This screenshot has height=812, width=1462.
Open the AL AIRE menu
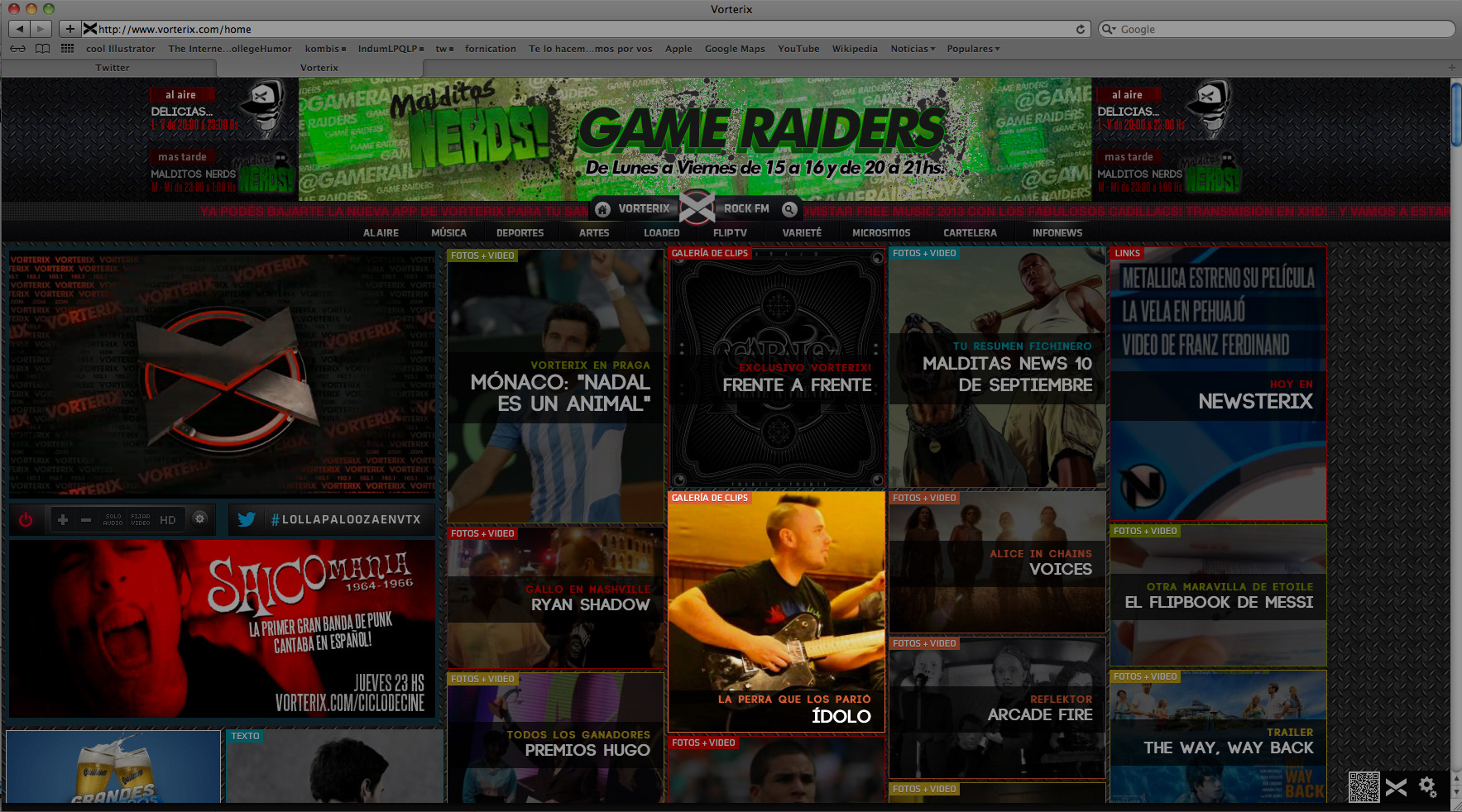pyautogui.click(x=381, y=233)
